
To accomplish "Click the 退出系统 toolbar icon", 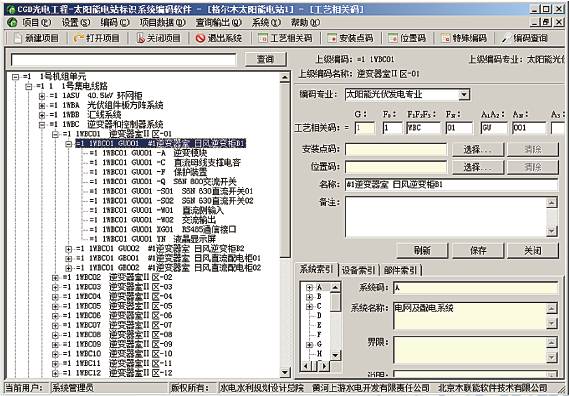I will click(x=200, y=38).
